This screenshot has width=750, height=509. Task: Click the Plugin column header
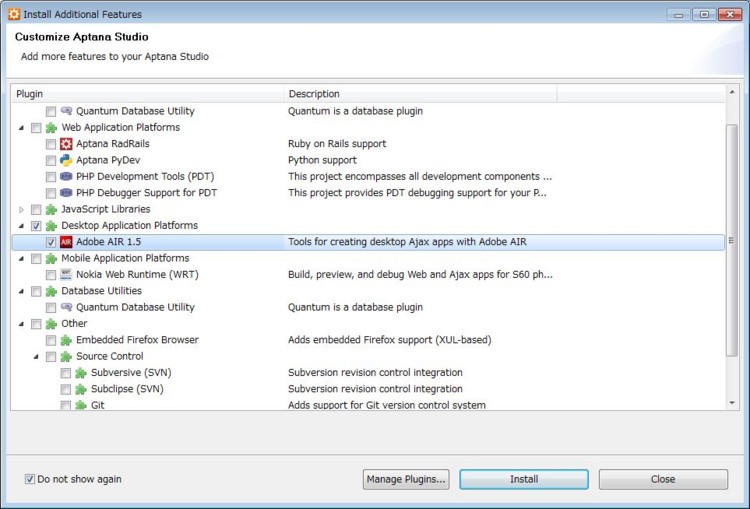pyautogui.click(x=147, y=94)
